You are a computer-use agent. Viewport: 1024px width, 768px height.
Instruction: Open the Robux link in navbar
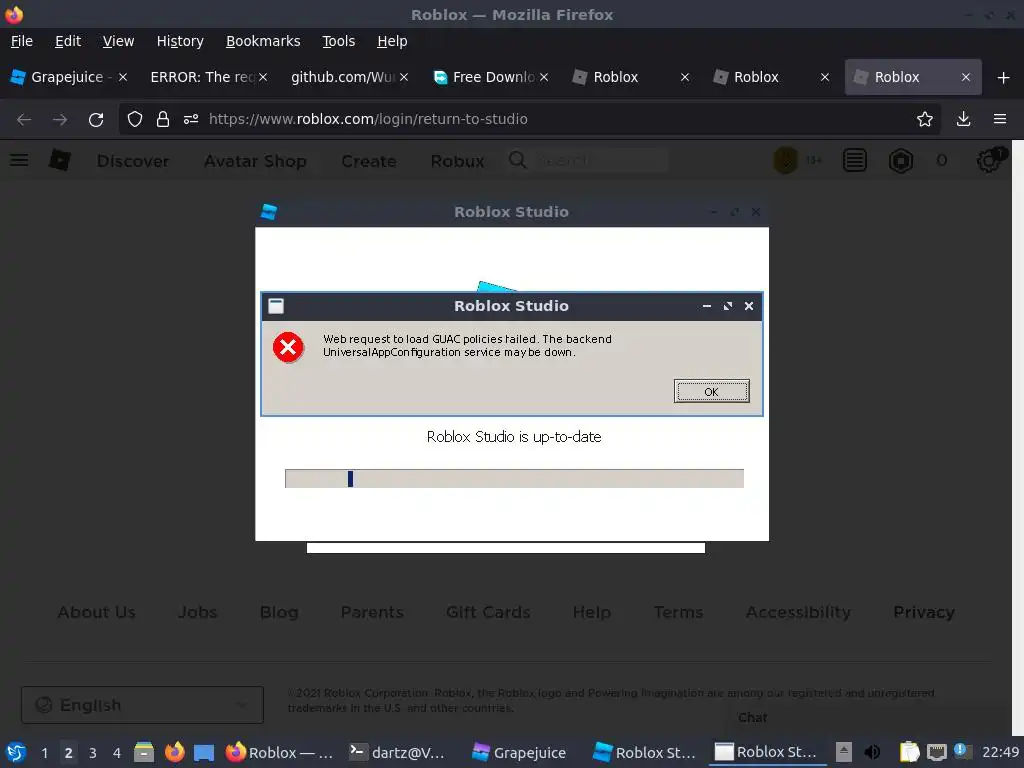point(457,161)
